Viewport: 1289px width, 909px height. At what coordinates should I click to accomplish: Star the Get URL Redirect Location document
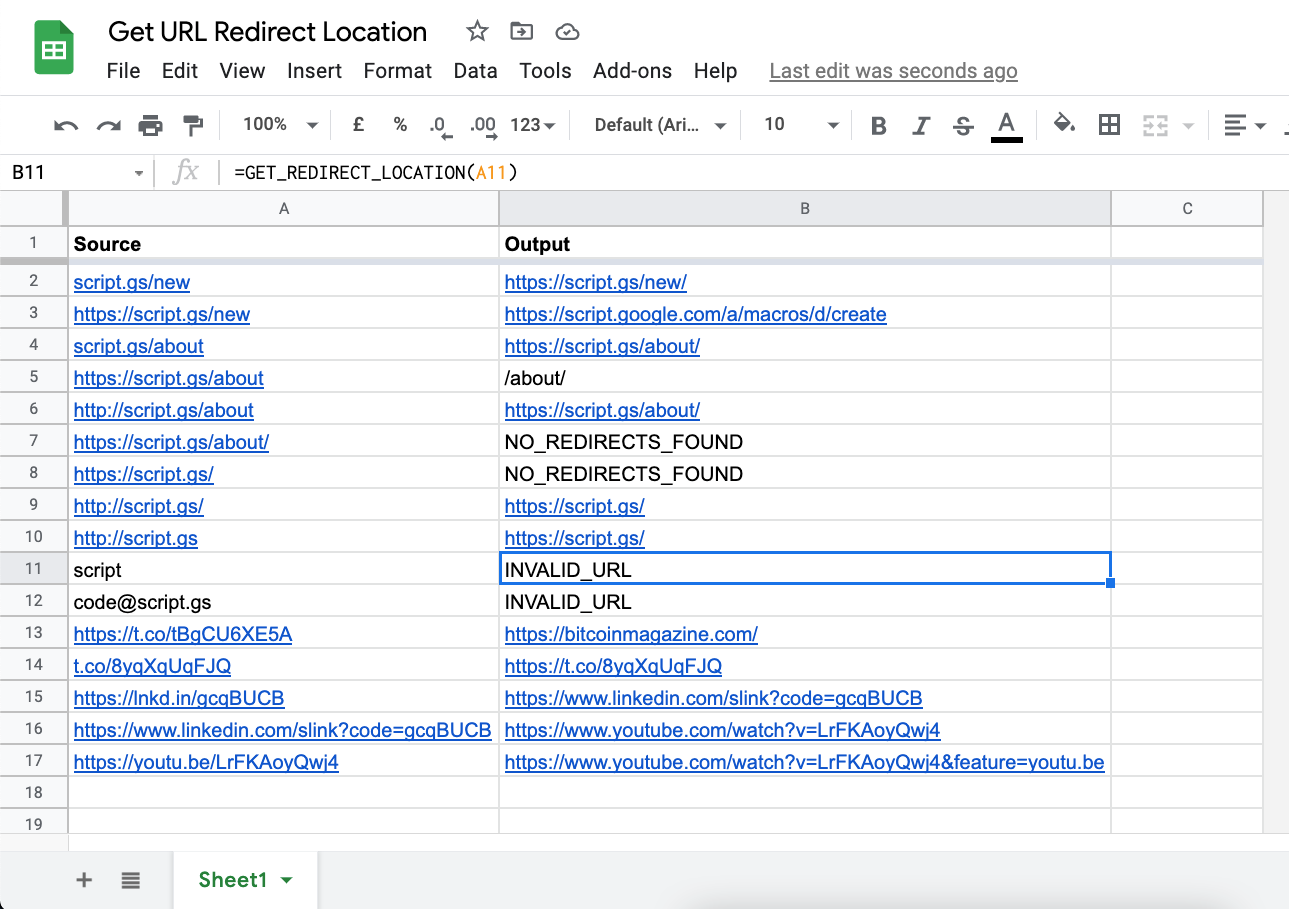(477, 32)
